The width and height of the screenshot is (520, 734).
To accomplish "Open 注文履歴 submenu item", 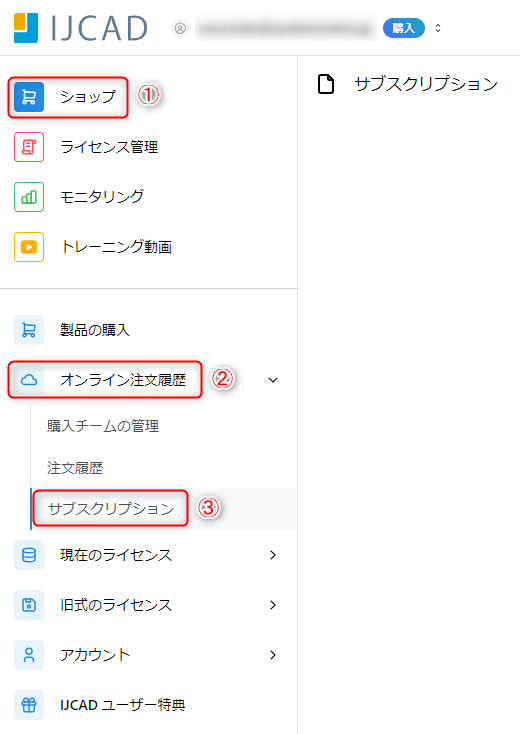I will click(75, 468).
